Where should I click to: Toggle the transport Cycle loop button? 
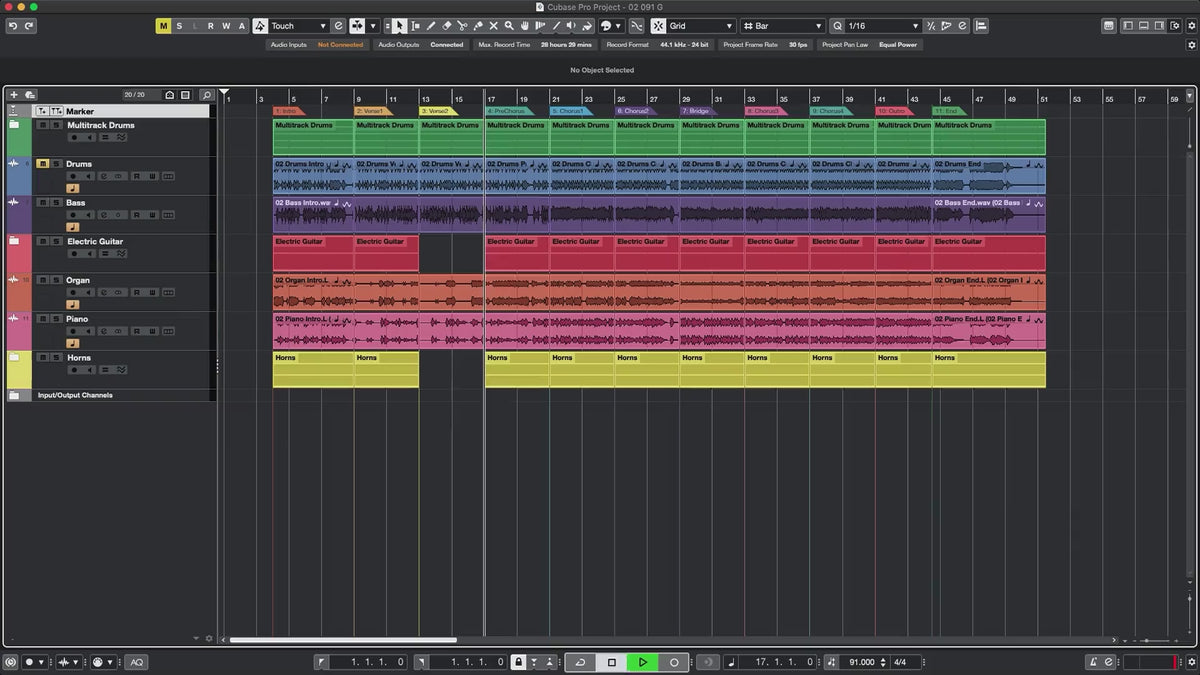[580, 662]
